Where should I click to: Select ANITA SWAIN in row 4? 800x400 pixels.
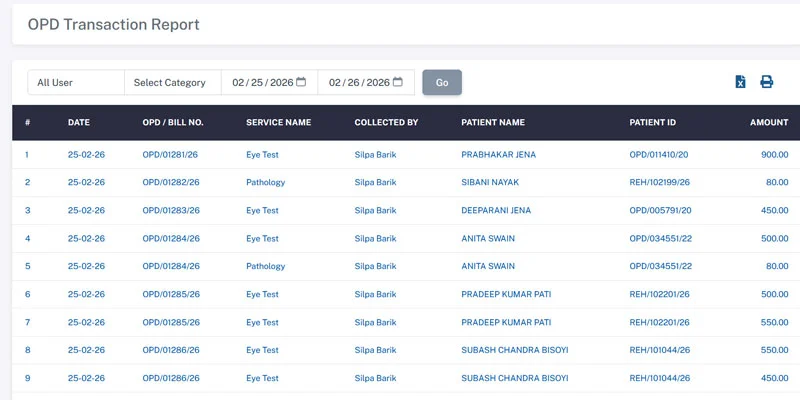pyautogui.click(x=488, y=238)
